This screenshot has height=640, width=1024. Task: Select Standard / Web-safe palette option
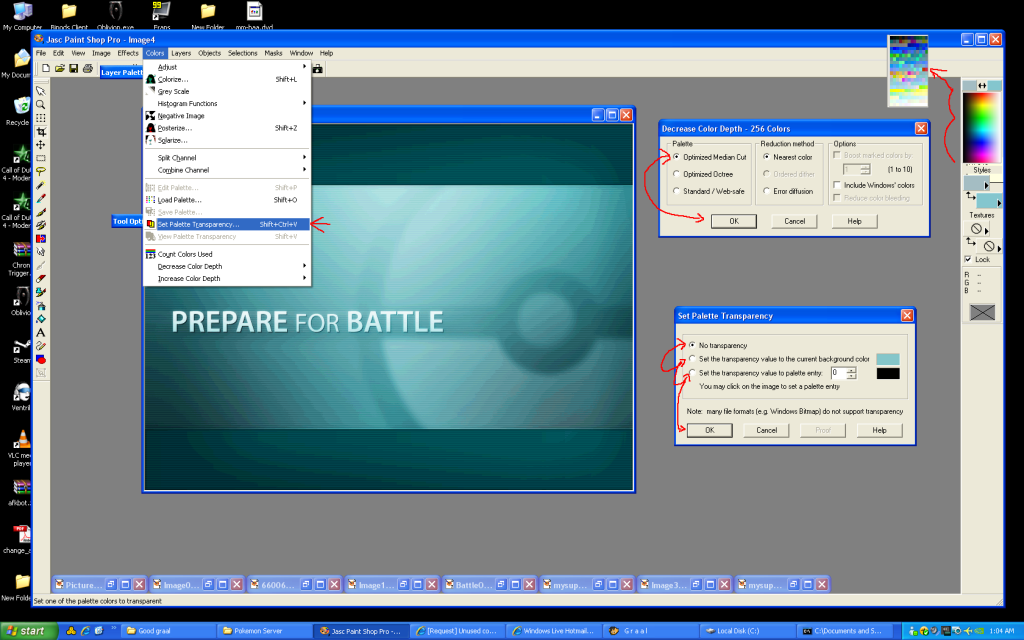709,191
